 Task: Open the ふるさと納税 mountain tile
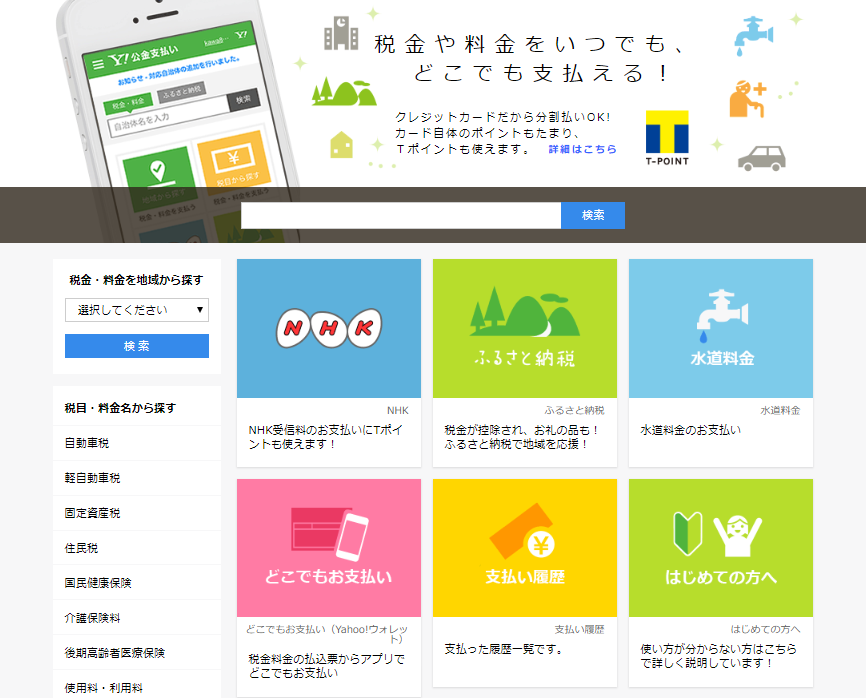525,328
